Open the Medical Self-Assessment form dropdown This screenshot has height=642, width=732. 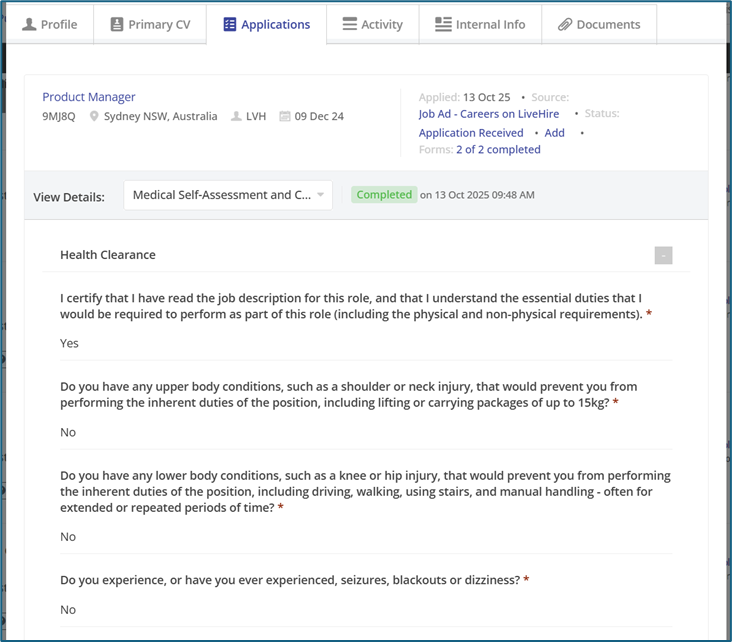pyautogui.click(x=228, y=196)
